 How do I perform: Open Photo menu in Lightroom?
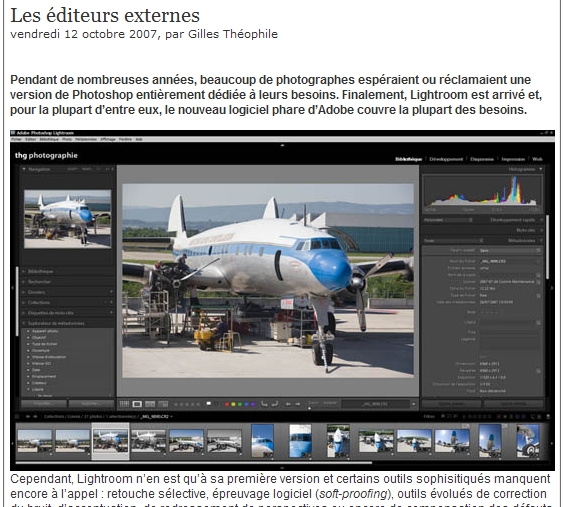pyautogui.click(x=67, y=139)
